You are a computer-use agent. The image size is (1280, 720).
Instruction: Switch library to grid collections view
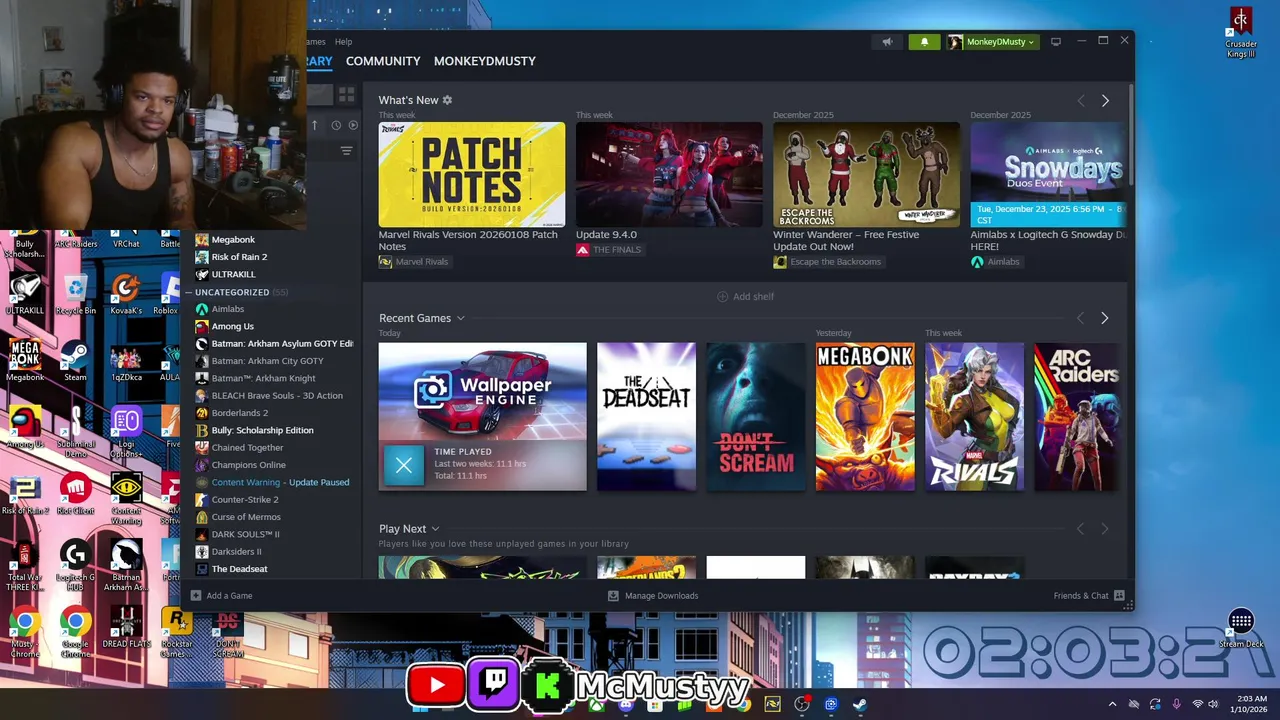tap(346, 95)
